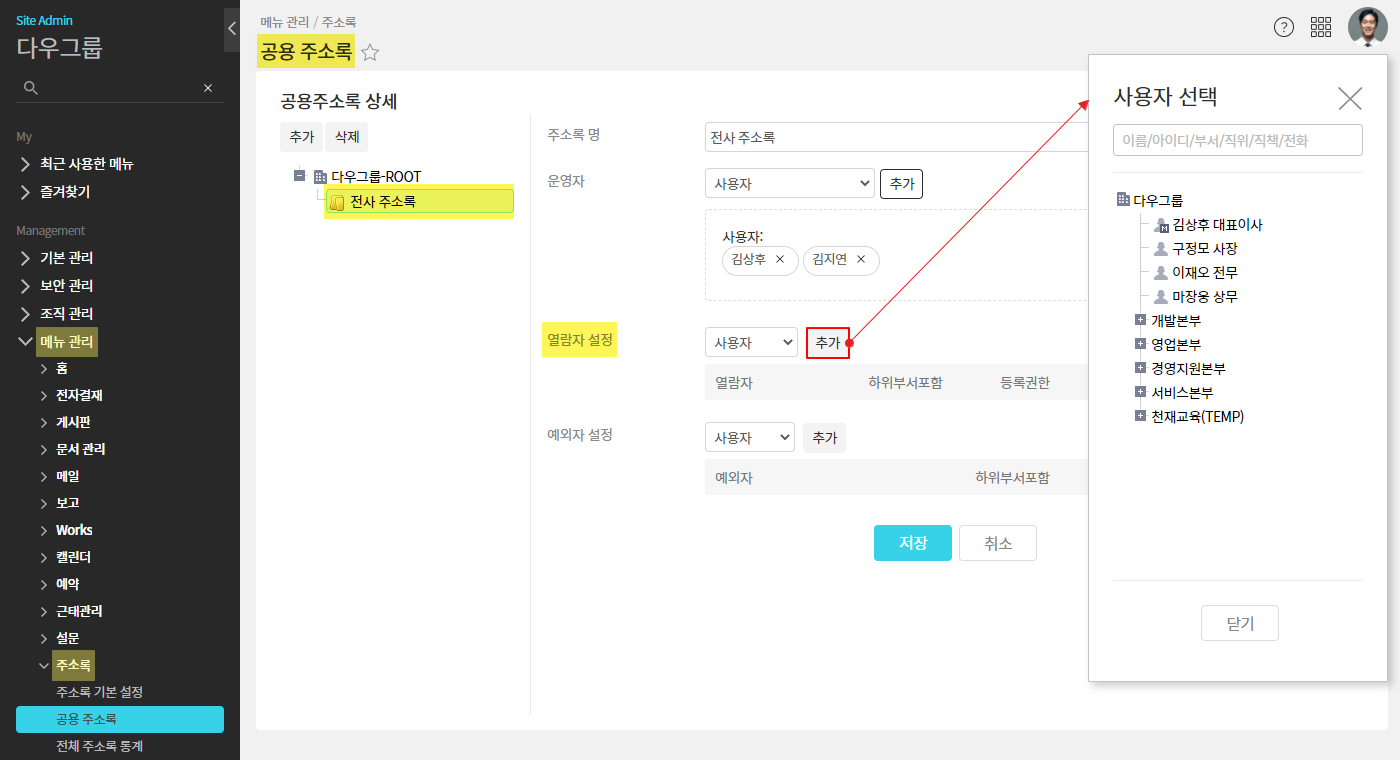Select 구정모 사장 in user tree

click(1204, 249)
